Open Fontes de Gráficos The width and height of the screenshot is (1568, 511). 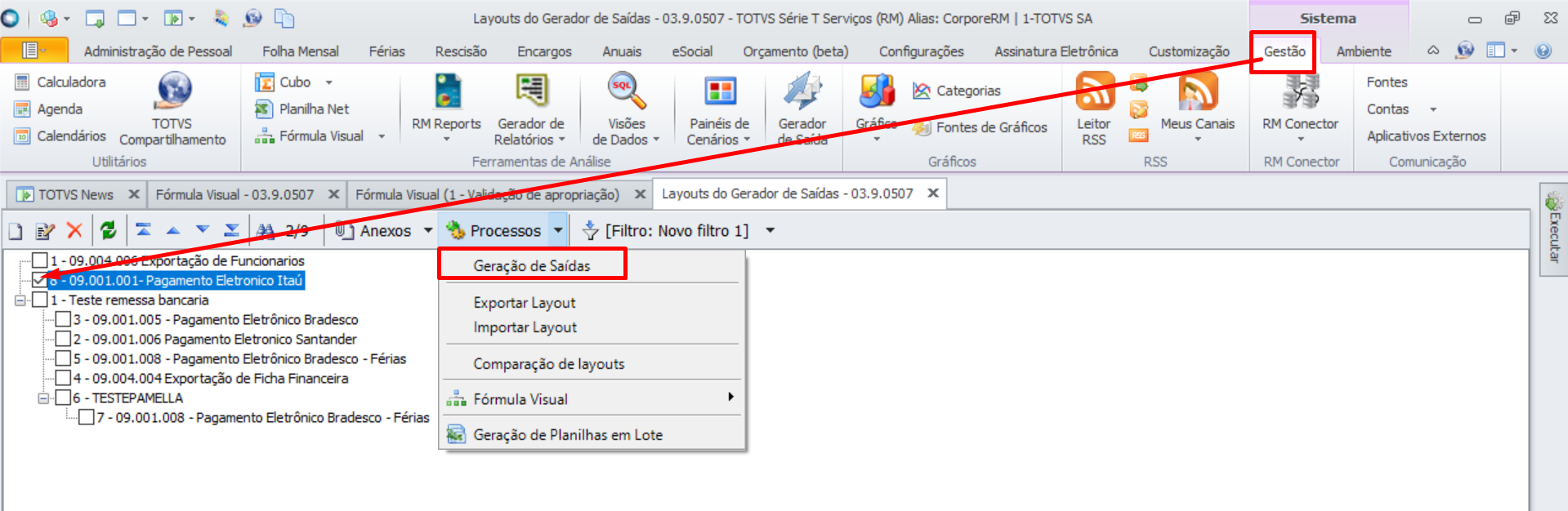point(980,127)
